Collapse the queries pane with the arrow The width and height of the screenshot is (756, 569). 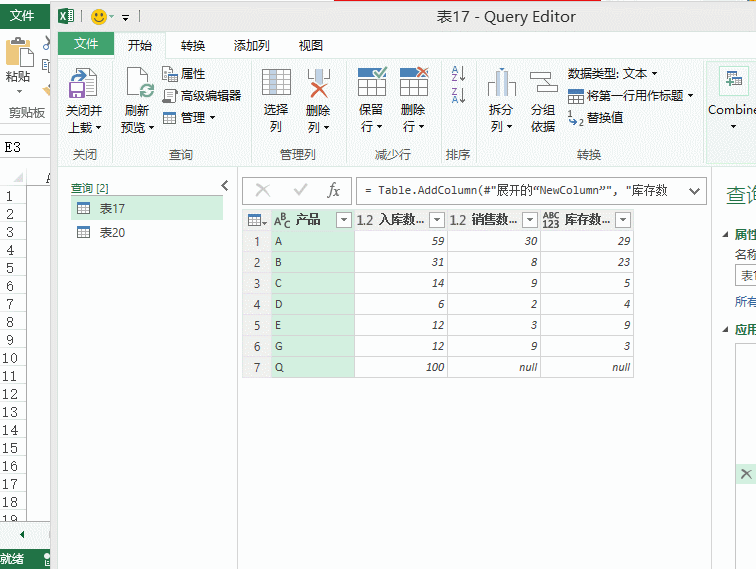point(225,186)
